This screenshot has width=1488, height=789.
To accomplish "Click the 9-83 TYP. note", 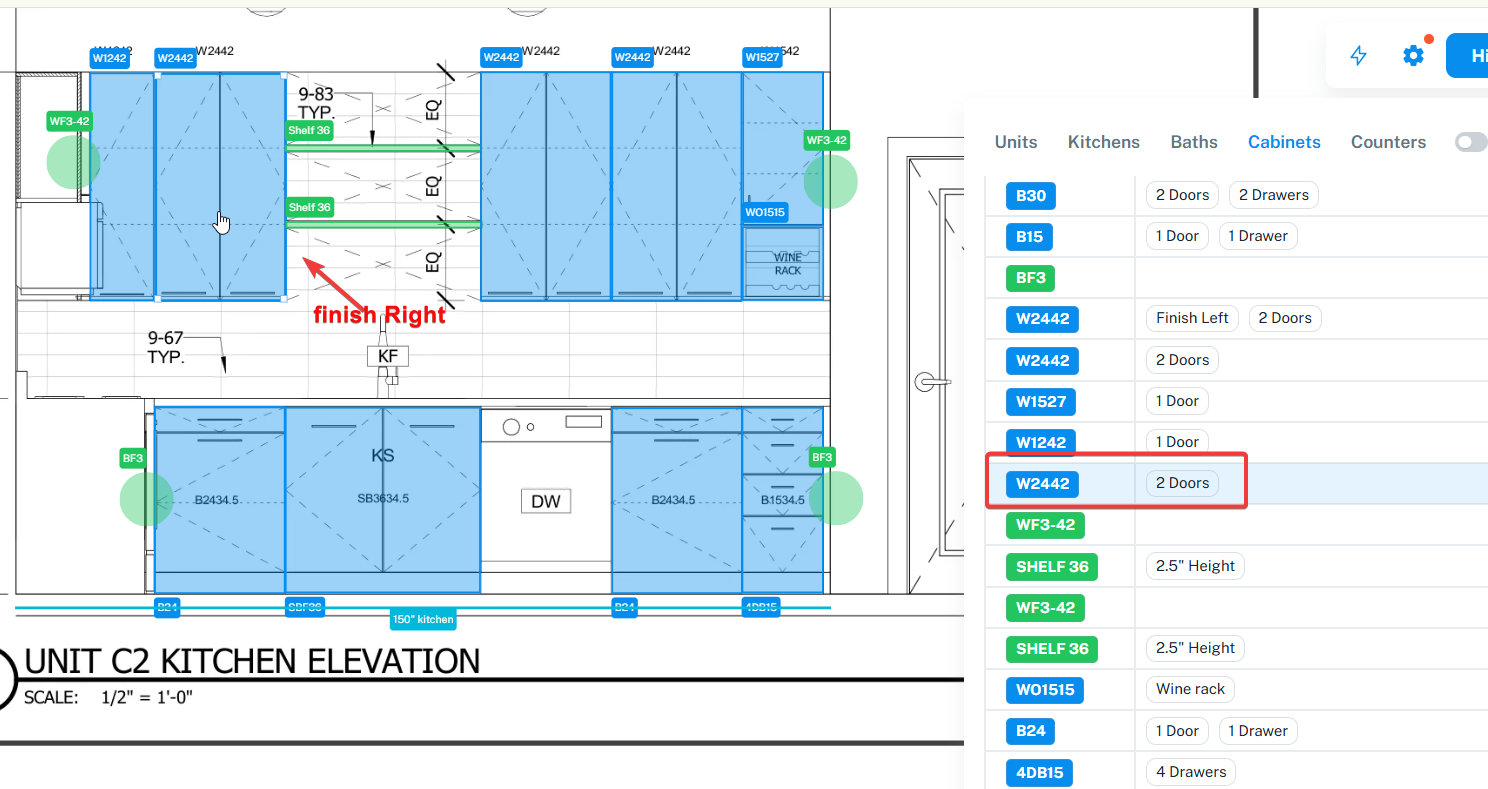I will click(x=316, y=103).
